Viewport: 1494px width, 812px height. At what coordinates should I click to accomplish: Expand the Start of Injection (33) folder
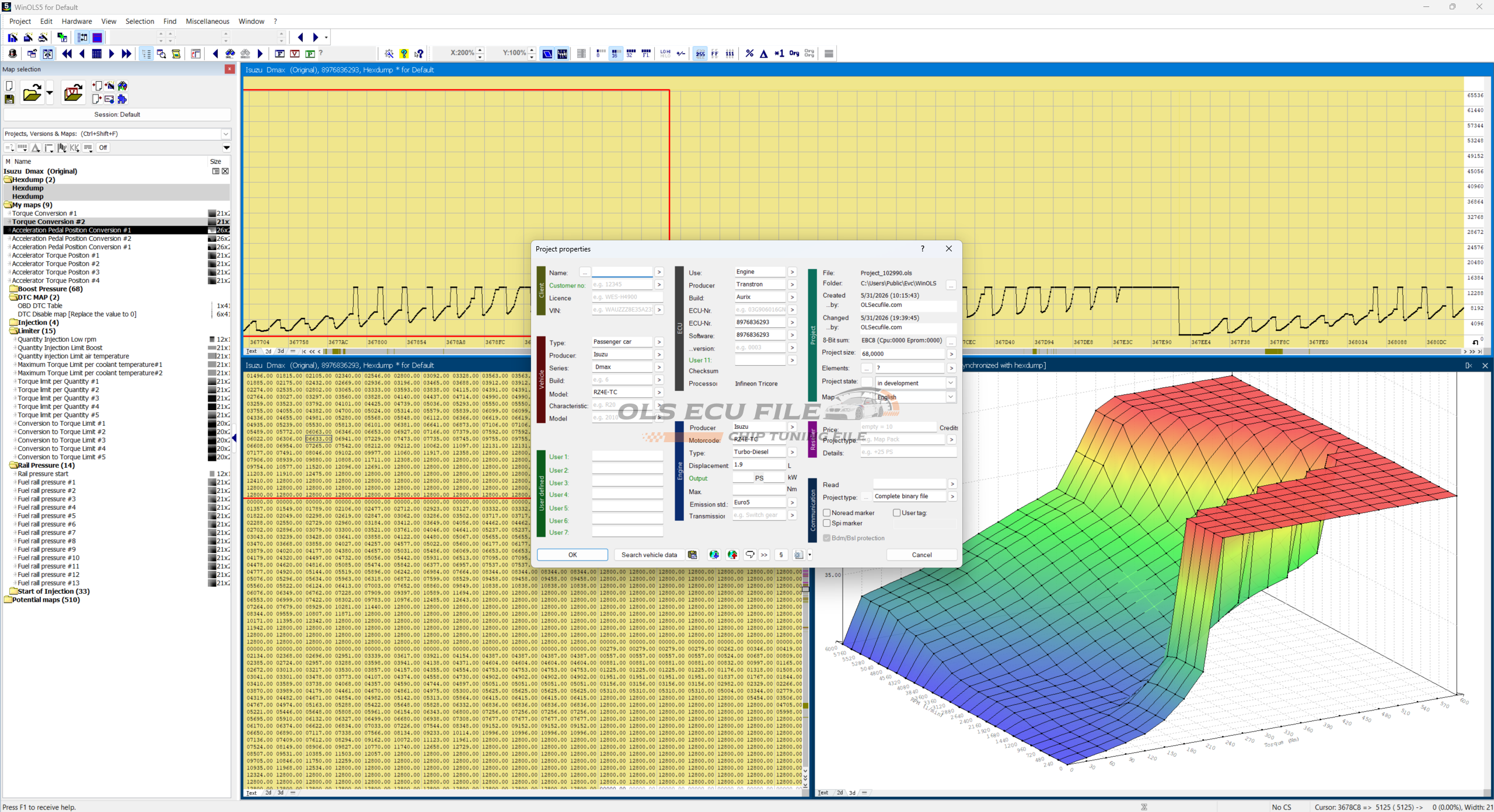point(13,591)
